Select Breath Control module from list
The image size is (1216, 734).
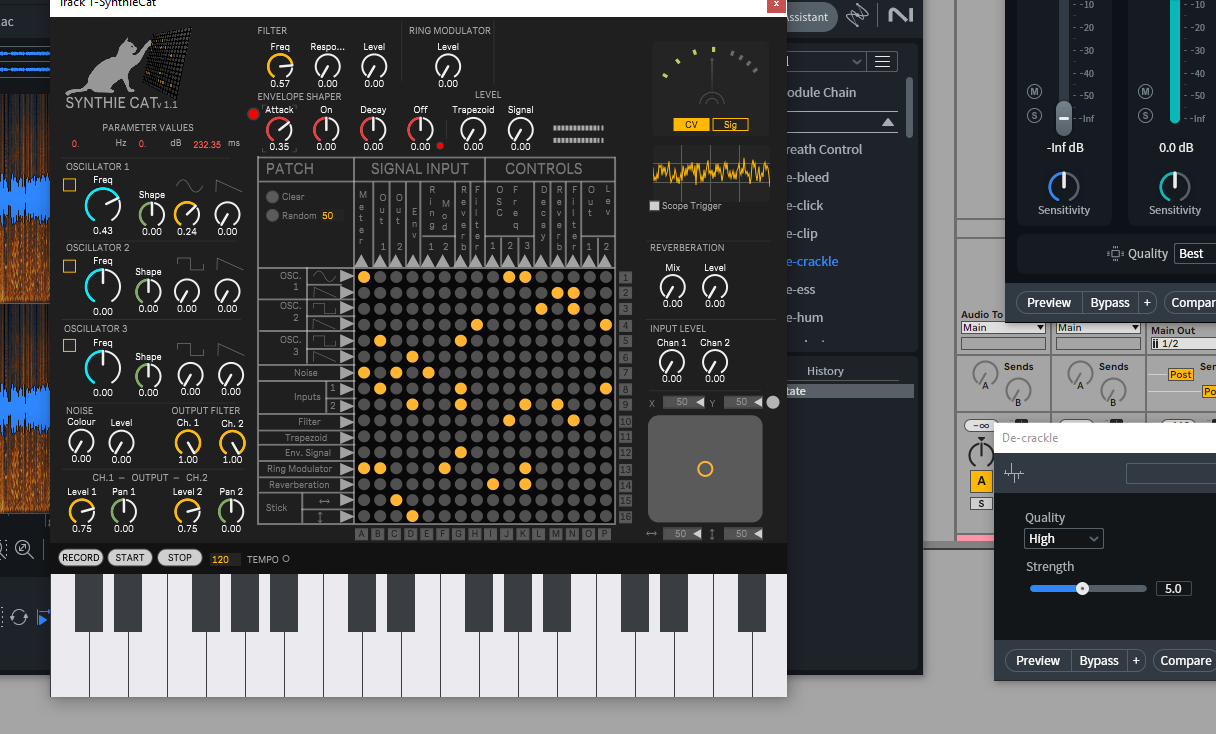[x=824, y=149]
